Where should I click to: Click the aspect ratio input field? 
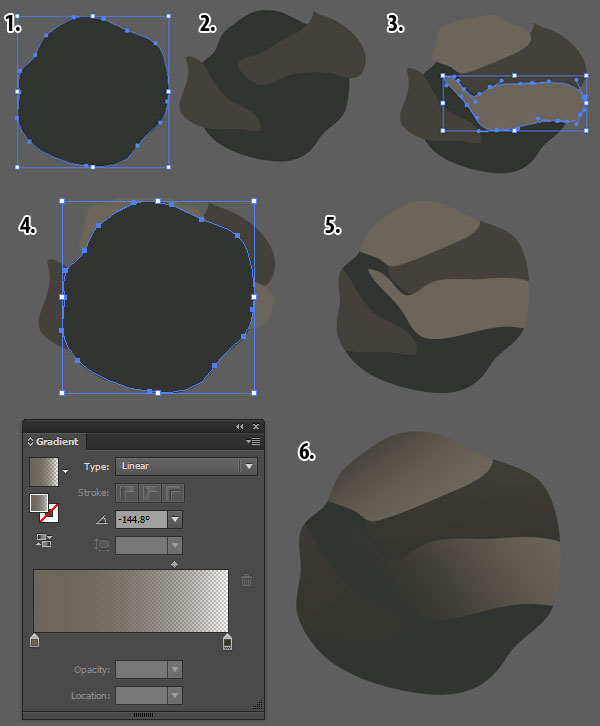pyautogui.click(x=141, y=545)
